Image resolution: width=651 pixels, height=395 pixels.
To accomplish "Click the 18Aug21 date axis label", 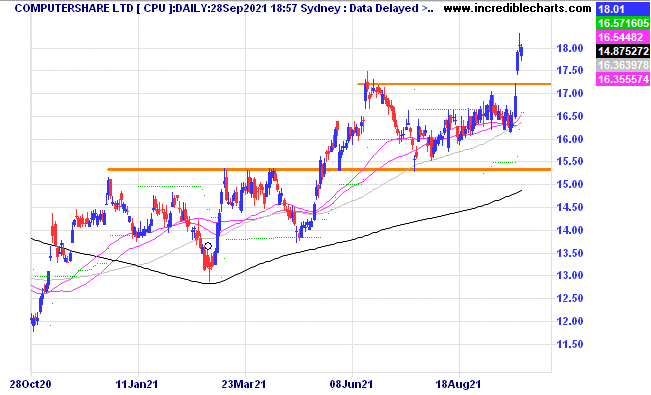I will click(458, 384).
